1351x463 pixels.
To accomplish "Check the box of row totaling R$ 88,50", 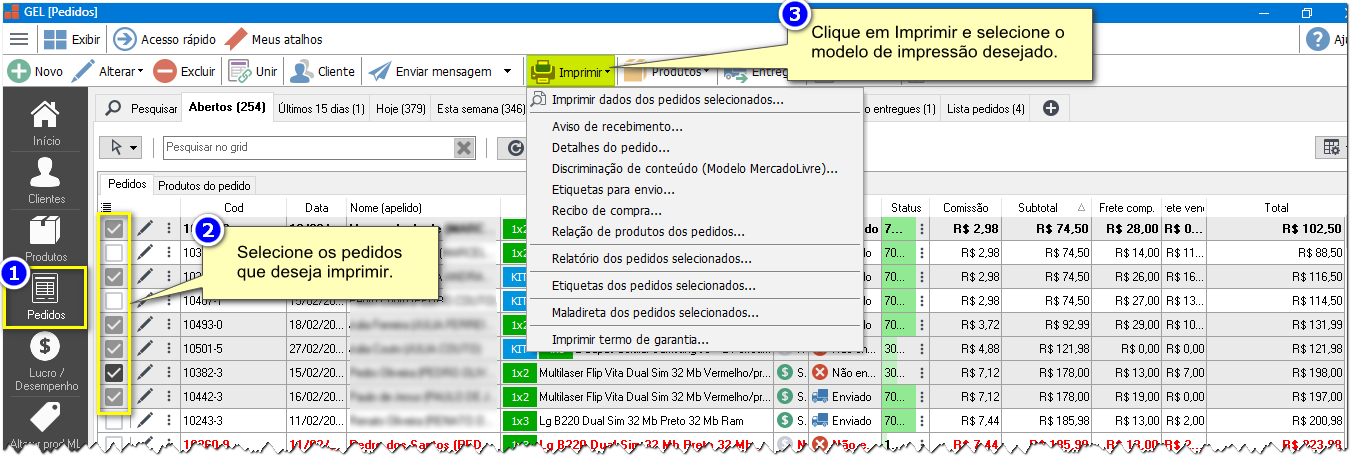I will pos(115,252).
